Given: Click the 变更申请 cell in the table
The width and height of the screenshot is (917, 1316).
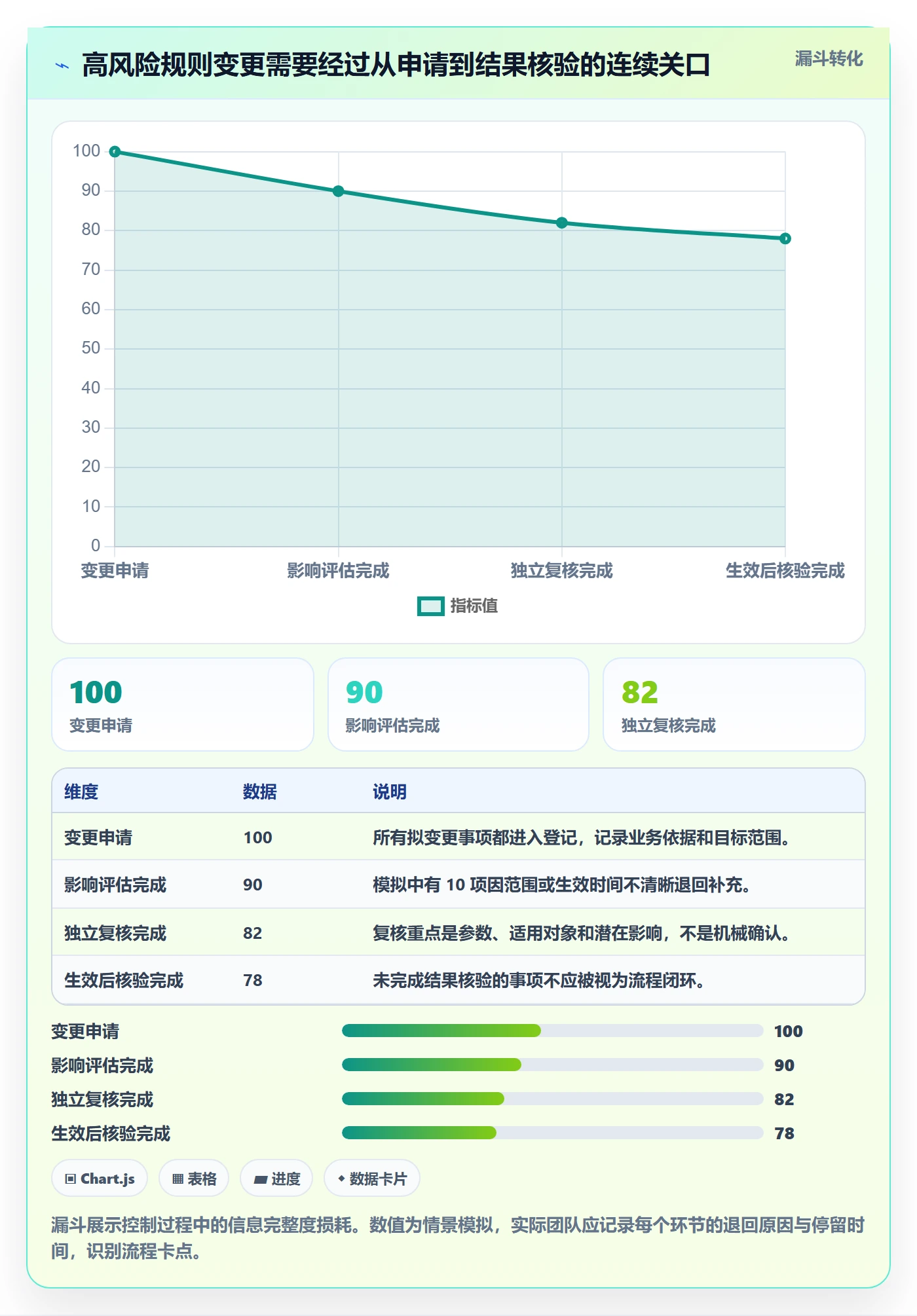Looking at the screenshot, I should click(98, 837).
